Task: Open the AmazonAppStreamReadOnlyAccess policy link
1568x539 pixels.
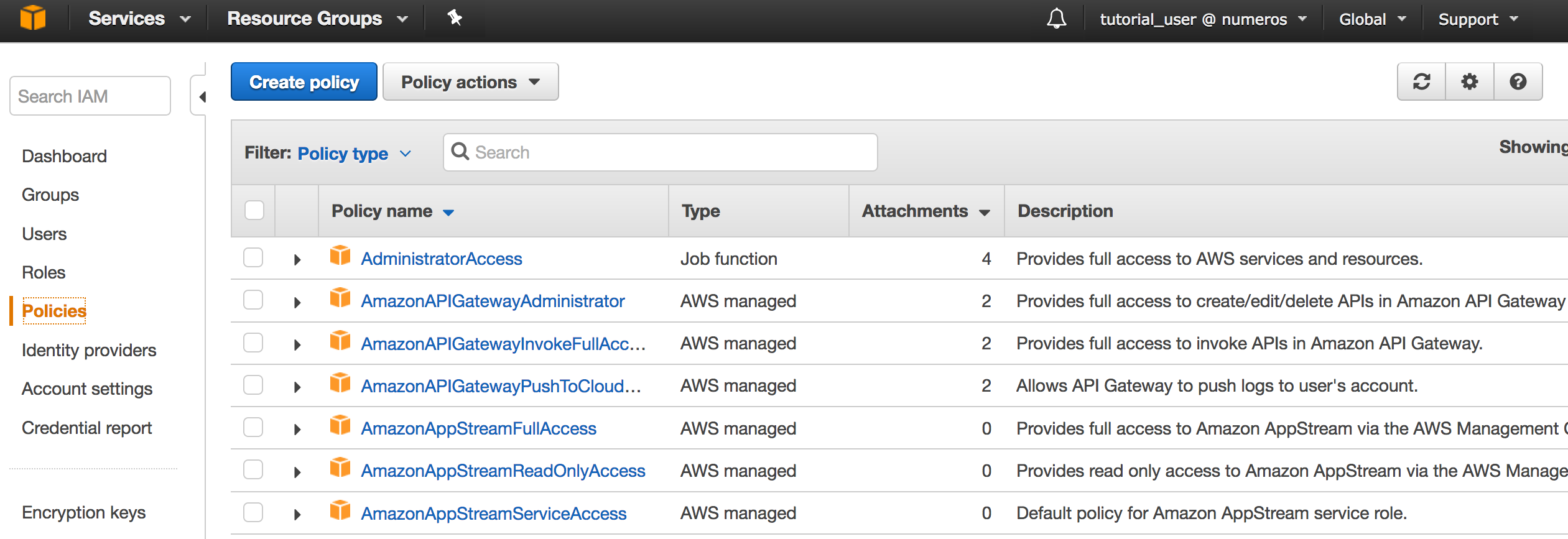Action: click(503, 471)
